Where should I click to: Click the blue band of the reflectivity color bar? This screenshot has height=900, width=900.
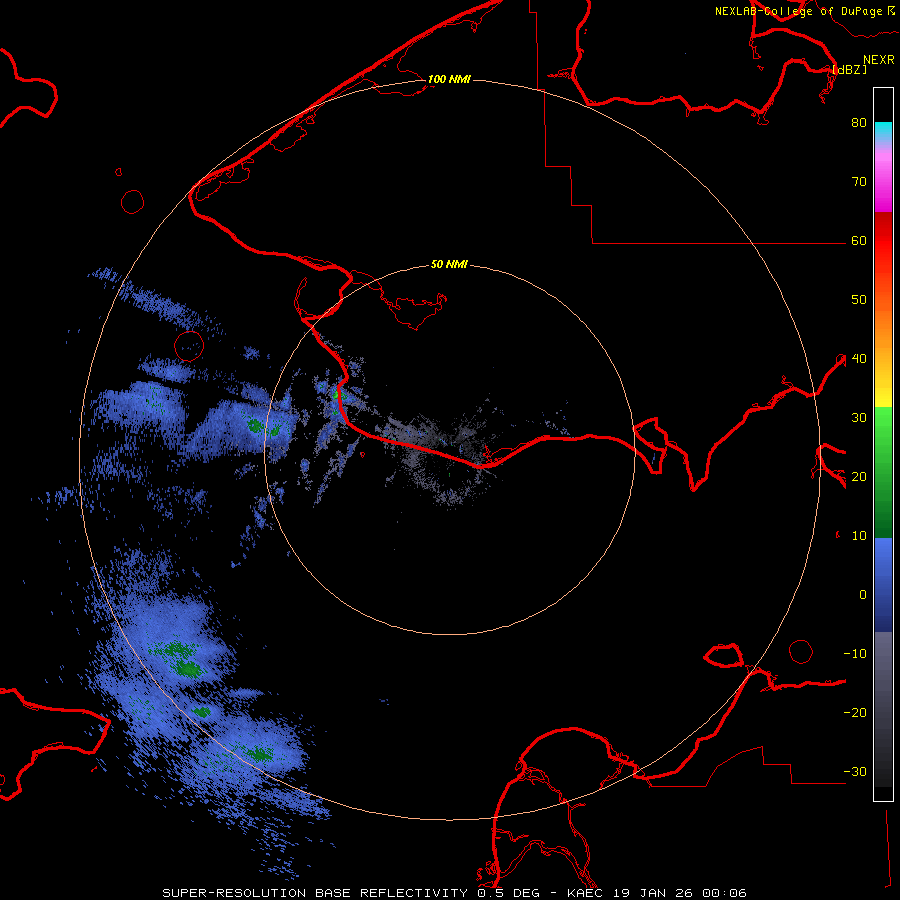point(883,585)
